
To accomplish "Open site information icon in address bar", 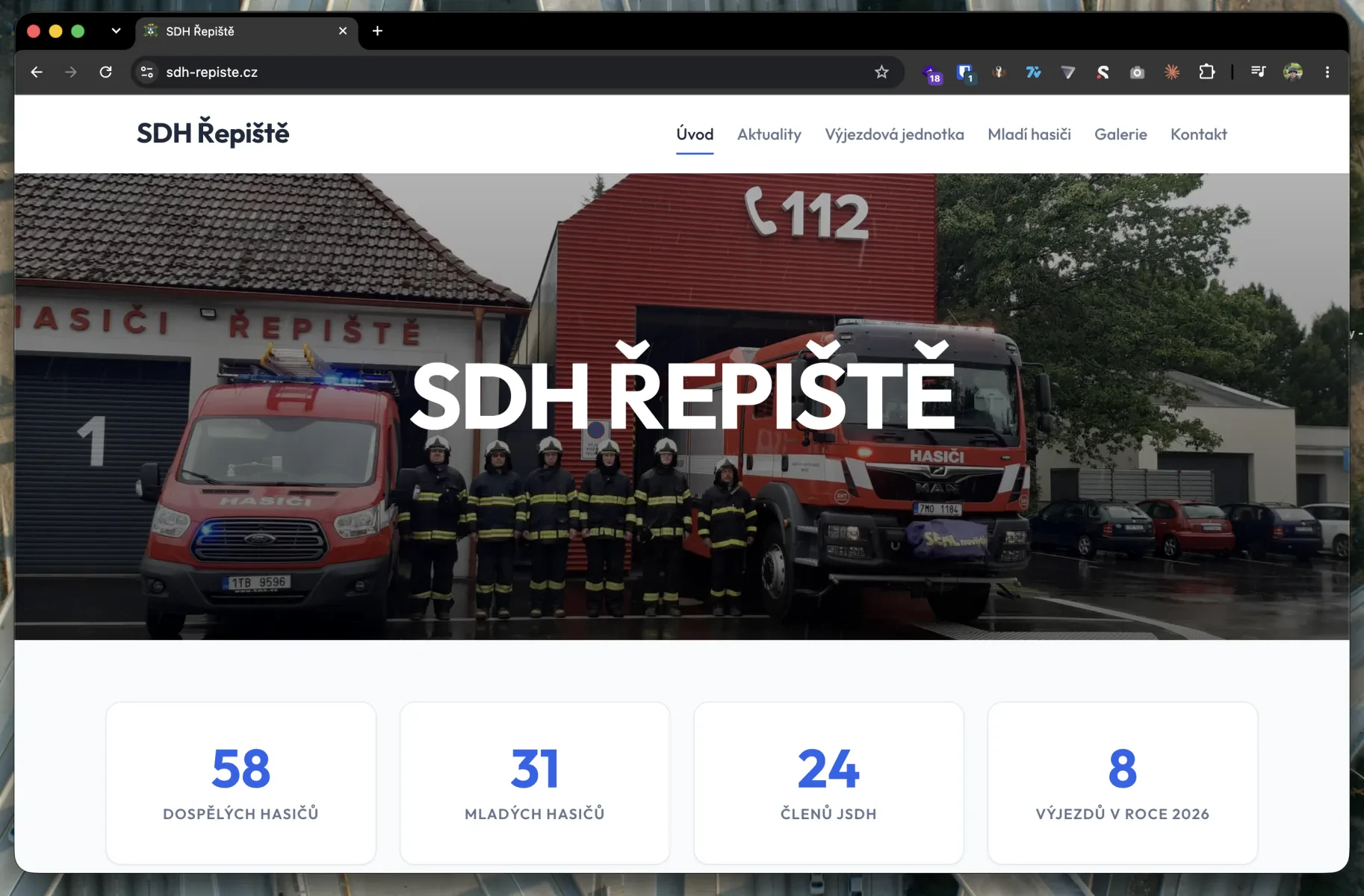I will point(147,72).
